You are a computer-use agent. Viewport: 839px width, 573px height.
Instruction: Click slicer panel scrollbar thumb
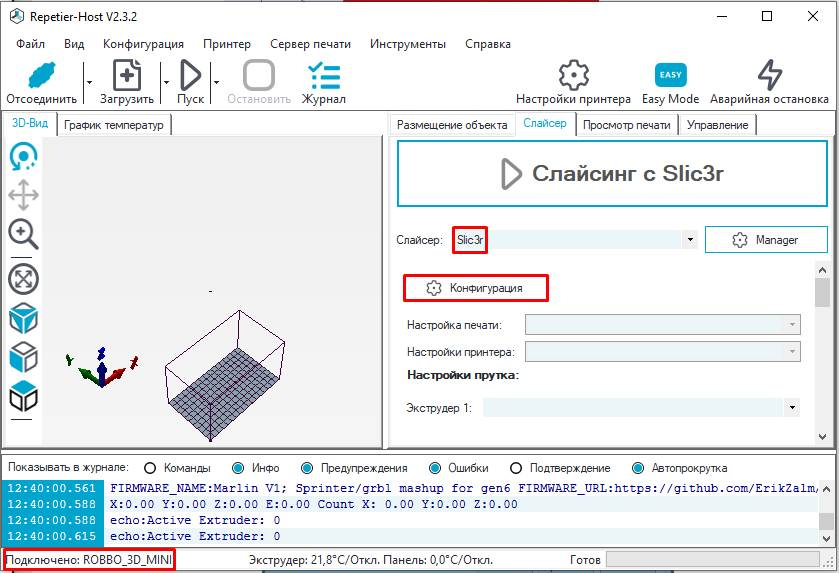pyautogui.click(x=822, y=293)
